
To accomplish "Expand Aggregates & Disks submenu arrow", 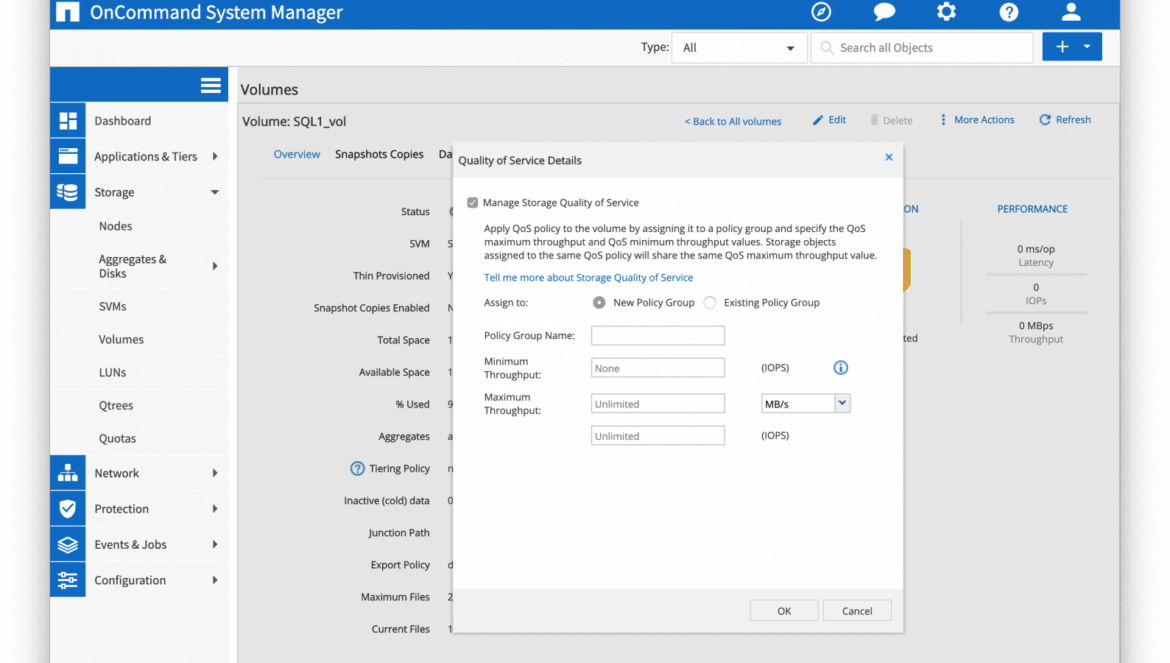I will [215, 266].
